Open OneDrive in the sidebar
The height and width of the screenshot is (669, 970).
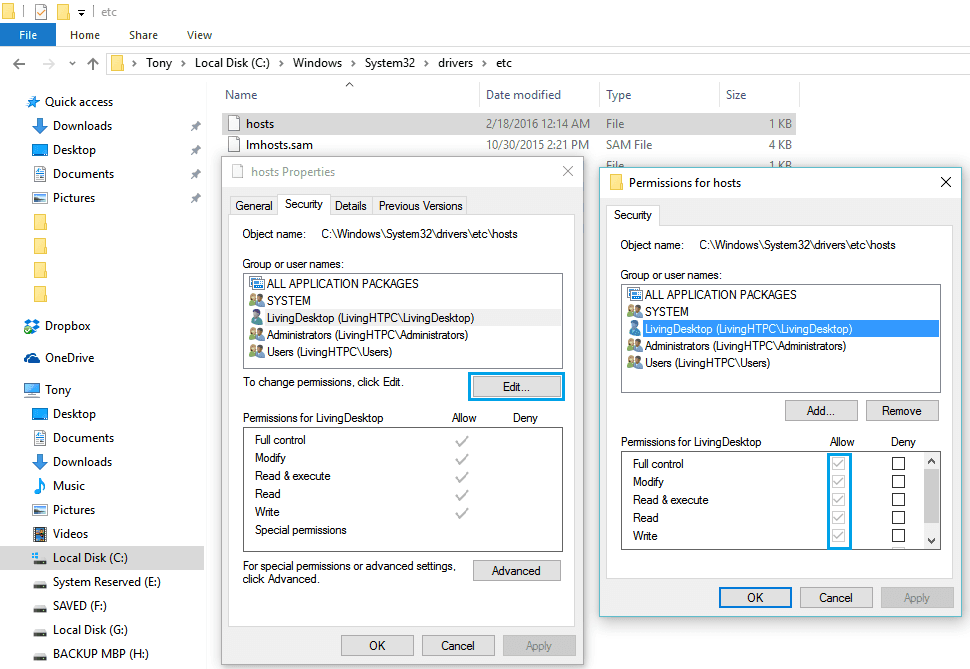(x=69, y=358)
